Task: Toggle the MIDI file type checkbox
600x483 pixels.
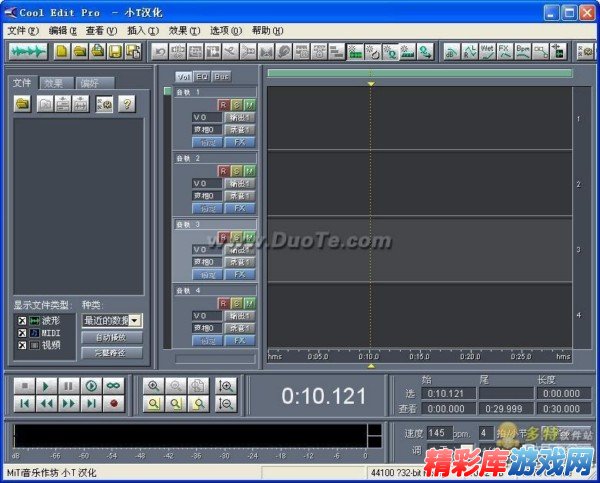Action: [x=21, y=332]
